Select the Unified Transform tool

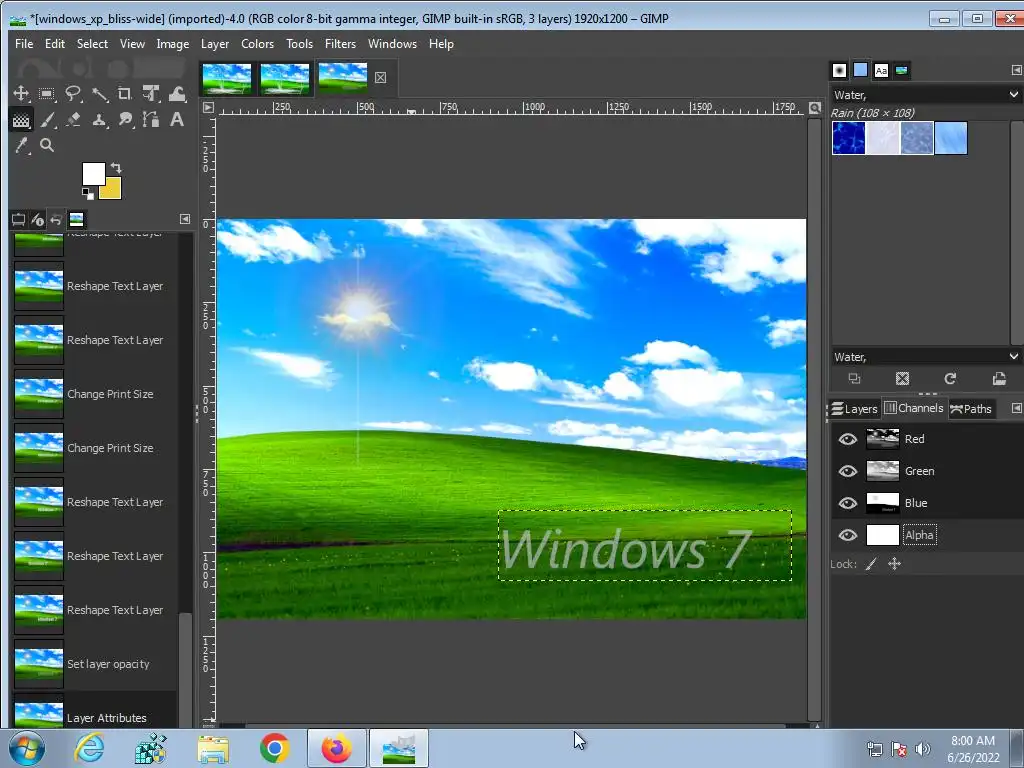(151, 93)
